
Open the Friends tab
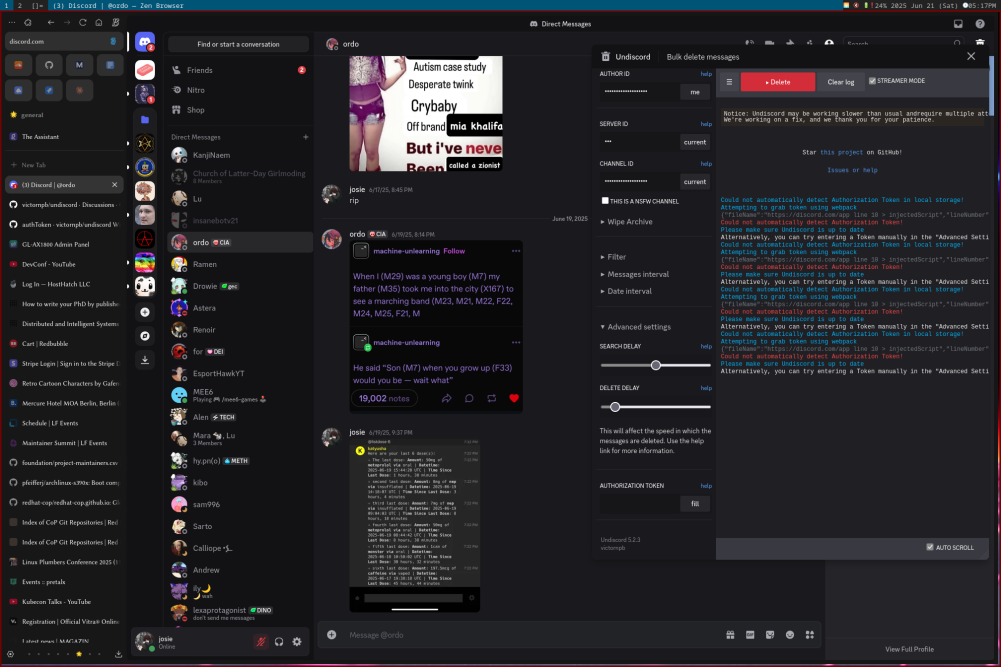(200, 70)
